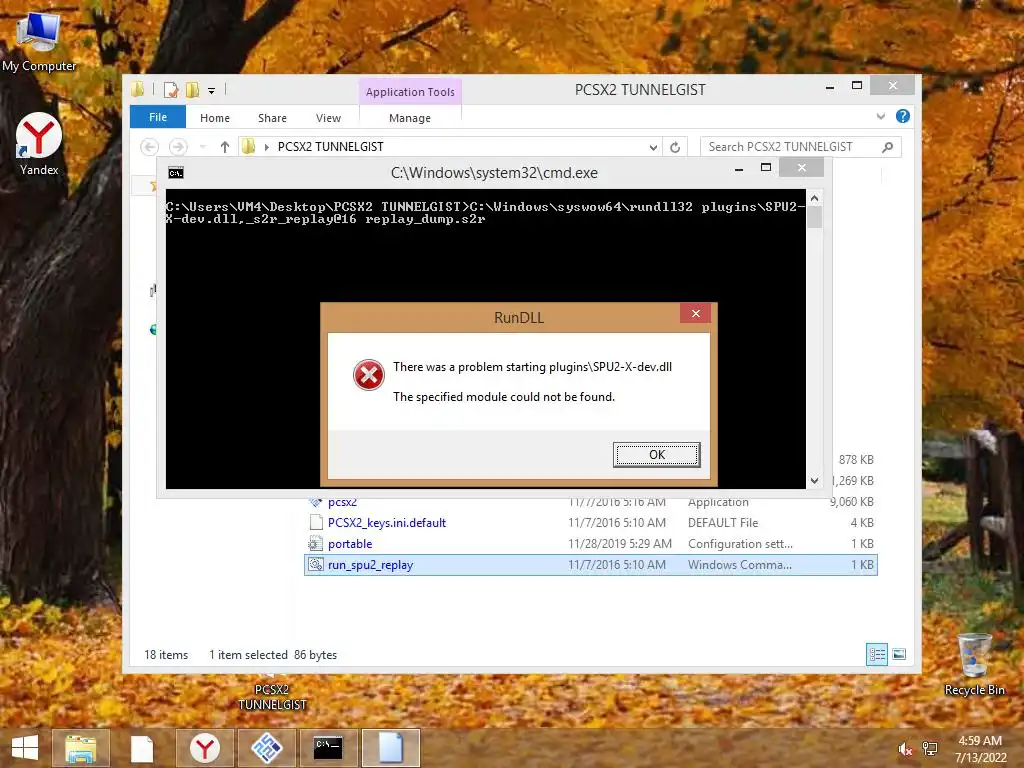Open the PCSX2 taskbar icon
This screenshot has width=1024, height=768.
pyautogui.click(x=266, y=748)
